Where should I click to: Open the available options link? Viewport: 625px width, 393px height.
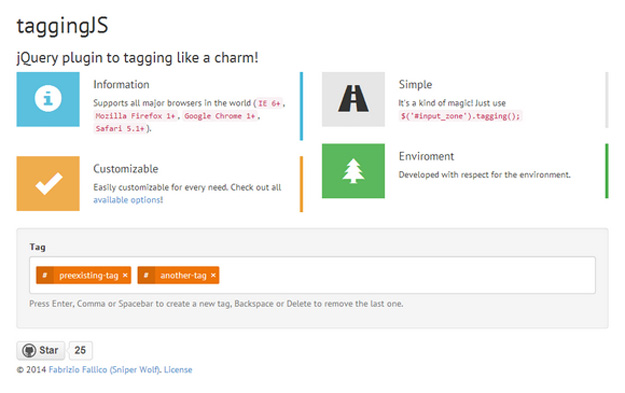(x=128, y=200)
